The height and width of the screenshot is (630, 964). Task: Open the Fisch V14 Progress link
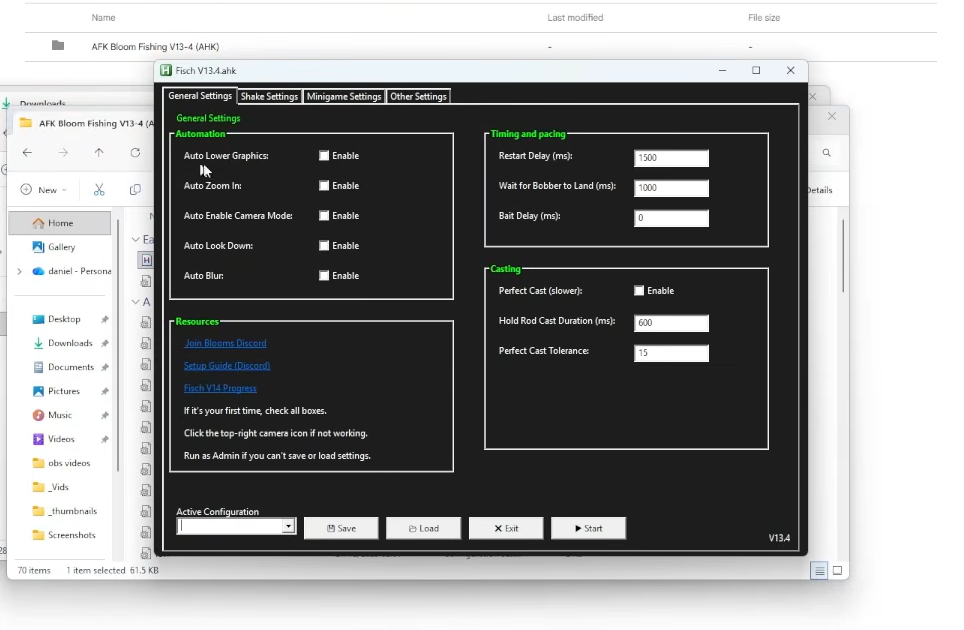click(220, 388)
